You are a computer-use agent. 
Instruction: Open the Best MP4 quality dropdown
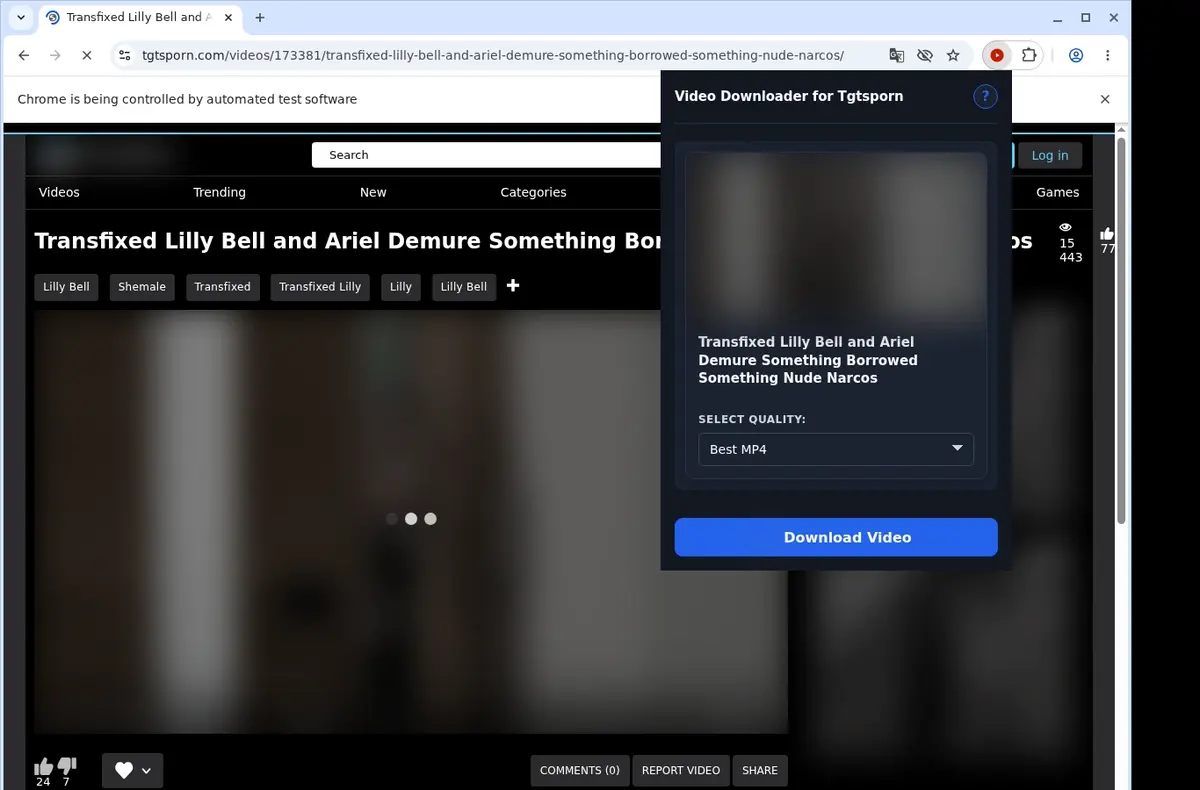point(836,449)
